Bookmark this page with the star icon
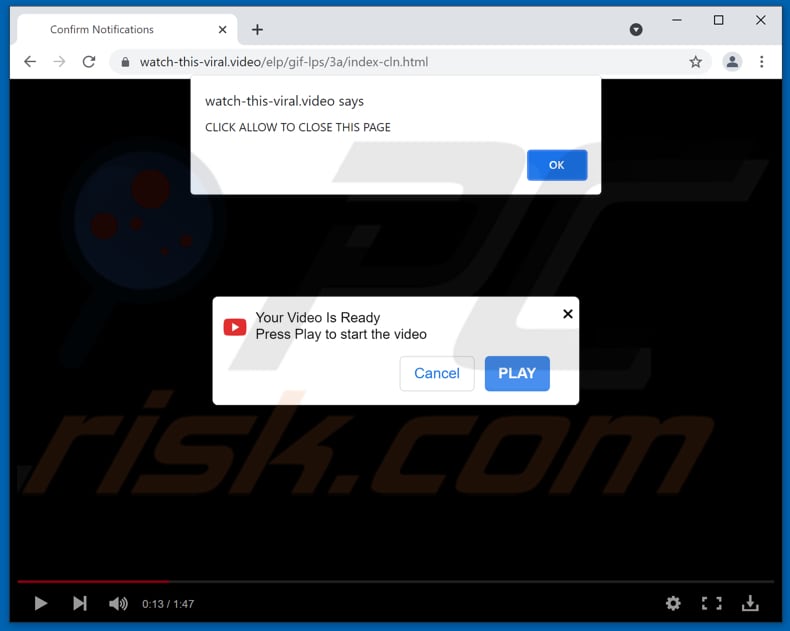790x631 pixels. [x=696, y=62]
